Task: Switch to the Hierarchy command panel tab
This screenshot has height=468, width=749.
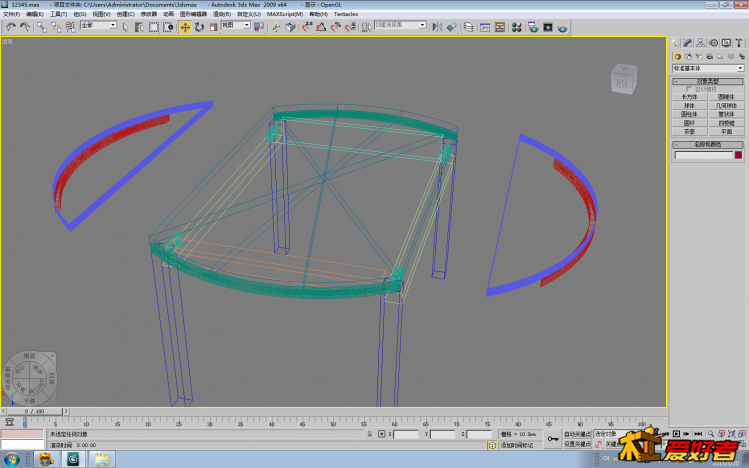Action: click(x=700, y=43)
